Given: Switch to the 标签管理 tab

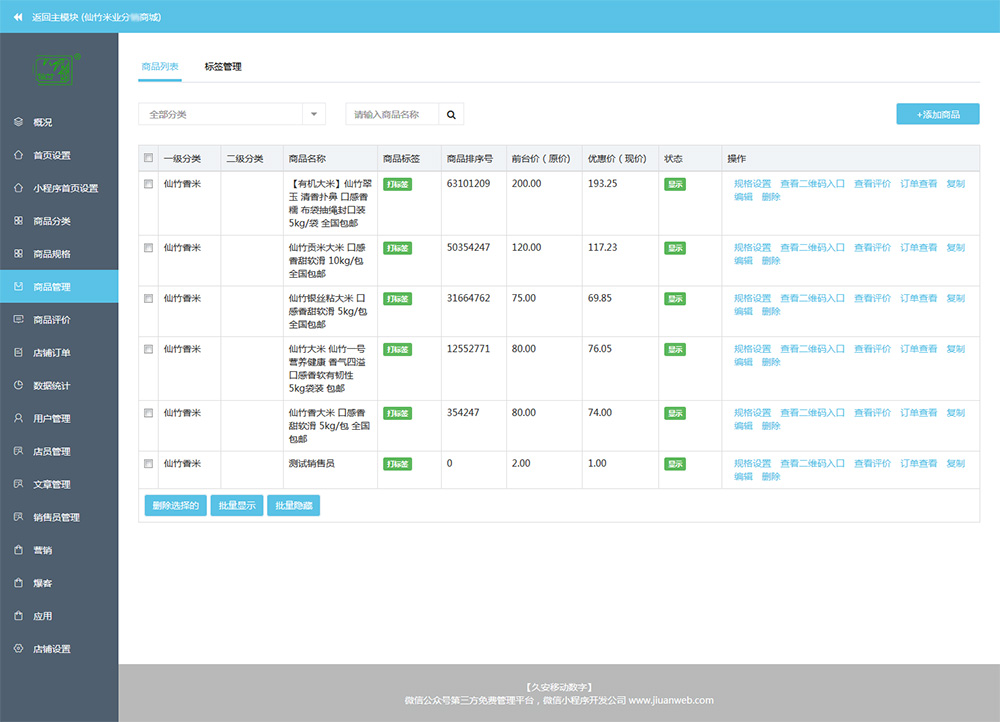Looking at the screenshot, I should (223, 66).
